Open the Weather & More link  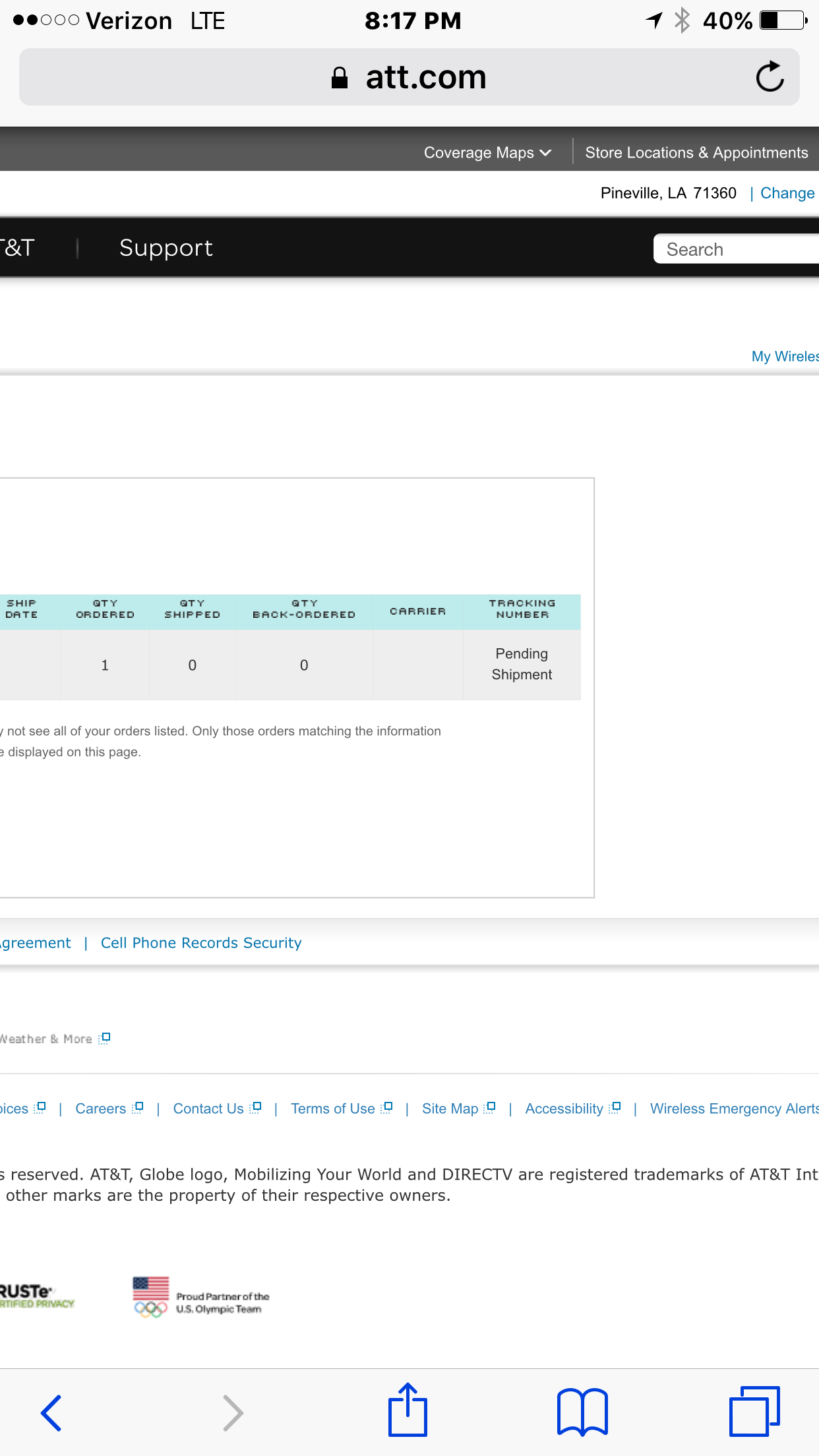(x=46, y=1039)
